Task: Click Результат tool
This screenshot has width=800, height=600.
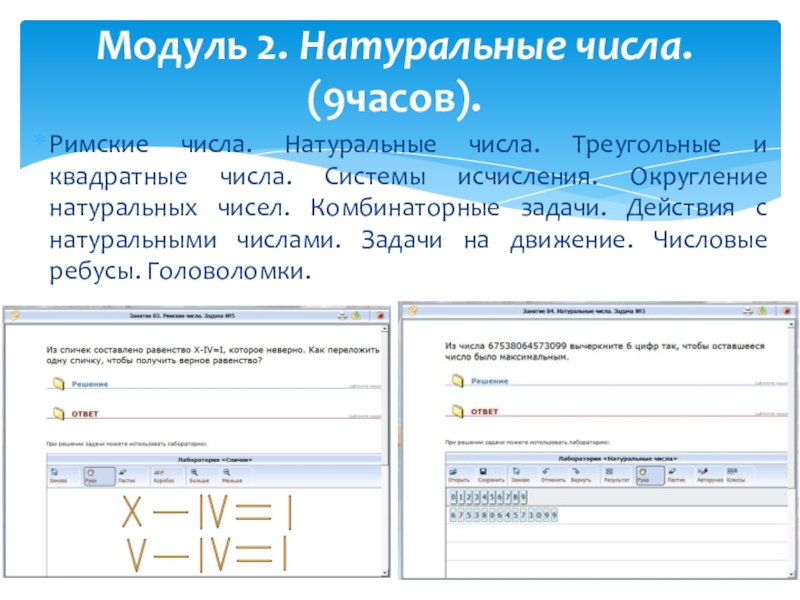Action: click(x=616, y=475)
